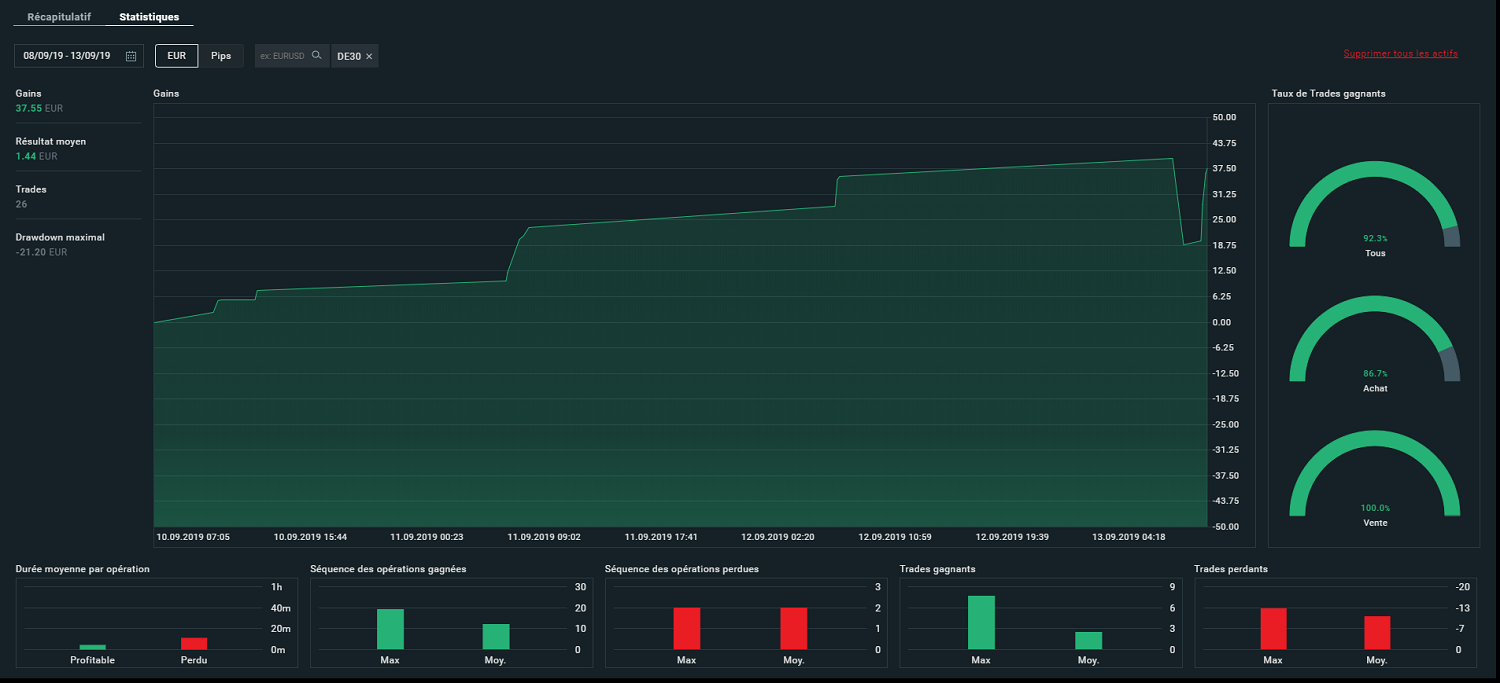
Task: Select the Statistiques tab
Action: click(149, 17)
